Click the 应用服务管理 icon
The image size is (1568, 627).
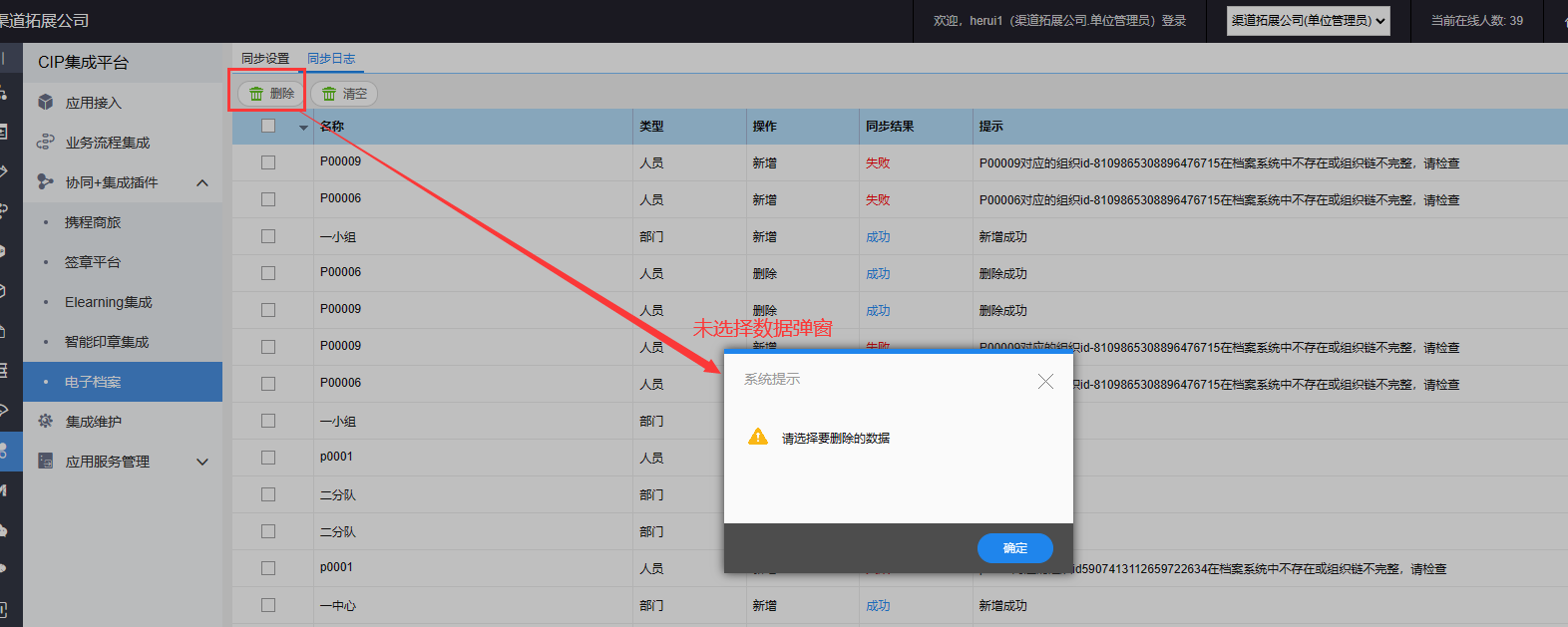click(45, 462)
